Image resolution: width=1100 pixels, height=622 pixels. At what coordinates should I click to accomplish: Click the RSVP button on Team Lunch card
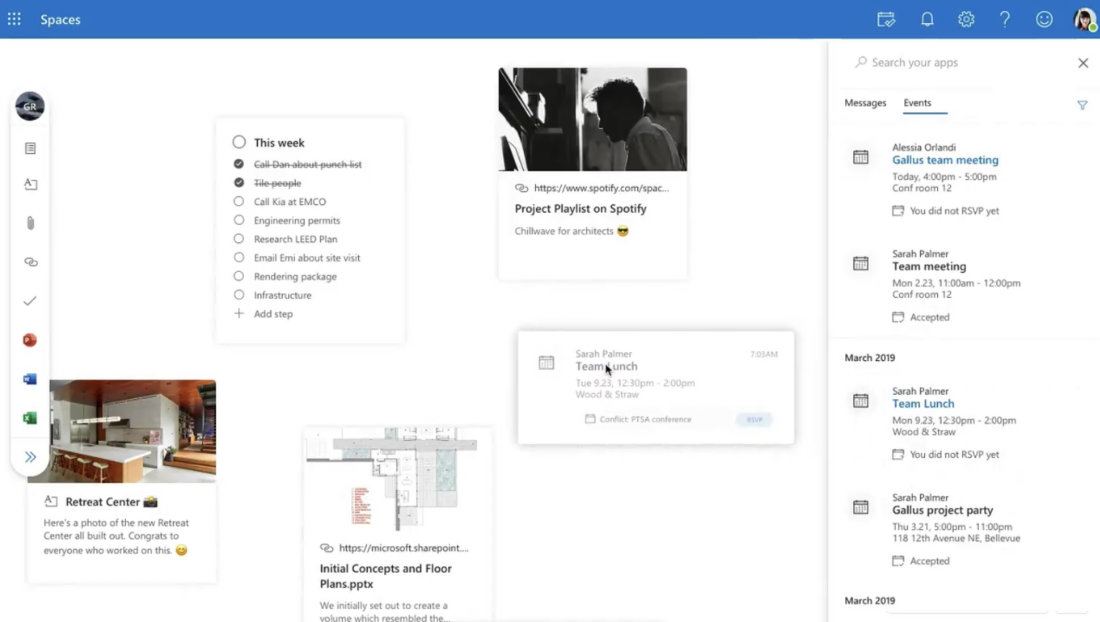coord(754,420)
